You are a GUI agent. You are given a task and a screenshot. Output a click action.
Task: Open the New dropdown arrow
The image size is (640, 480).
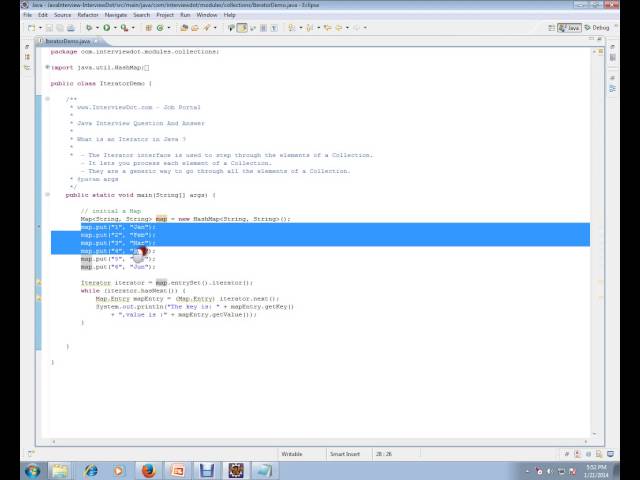pos(40,28)
